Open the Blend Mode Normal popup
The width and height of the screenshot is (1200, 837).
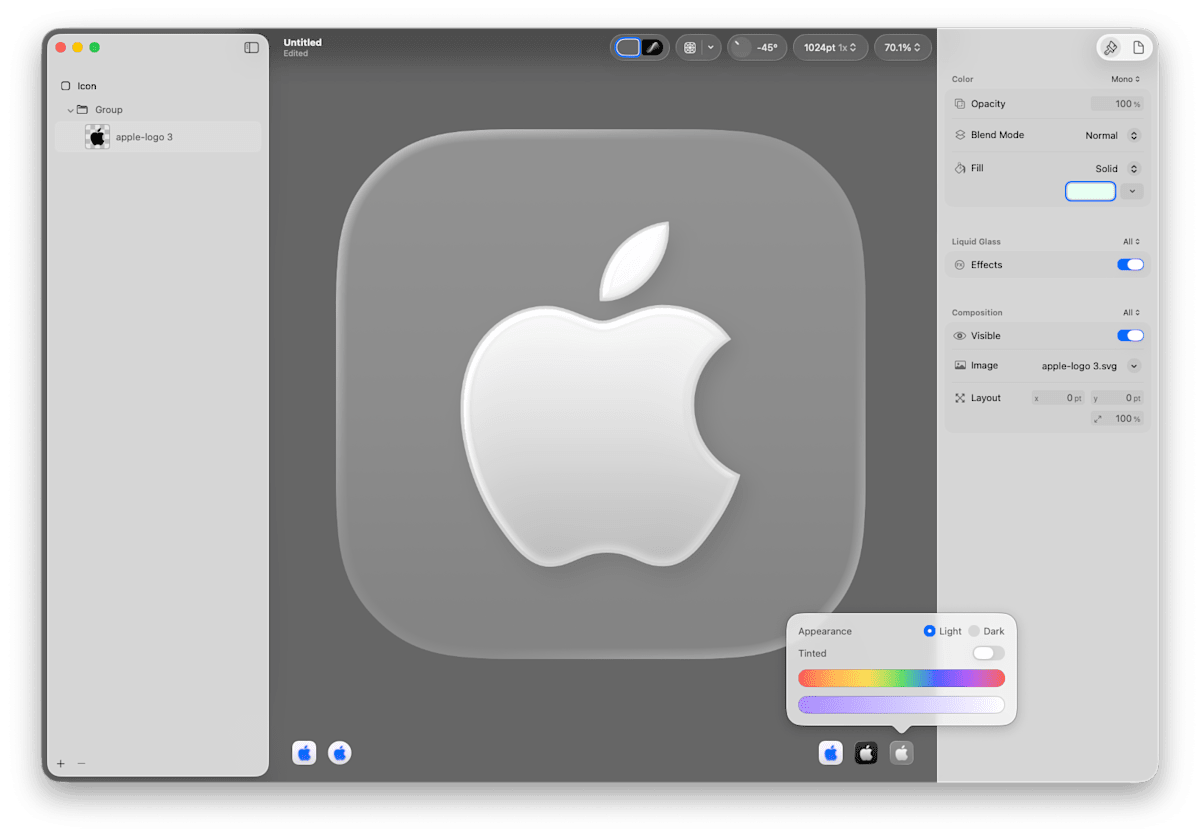pos(1113,135)
